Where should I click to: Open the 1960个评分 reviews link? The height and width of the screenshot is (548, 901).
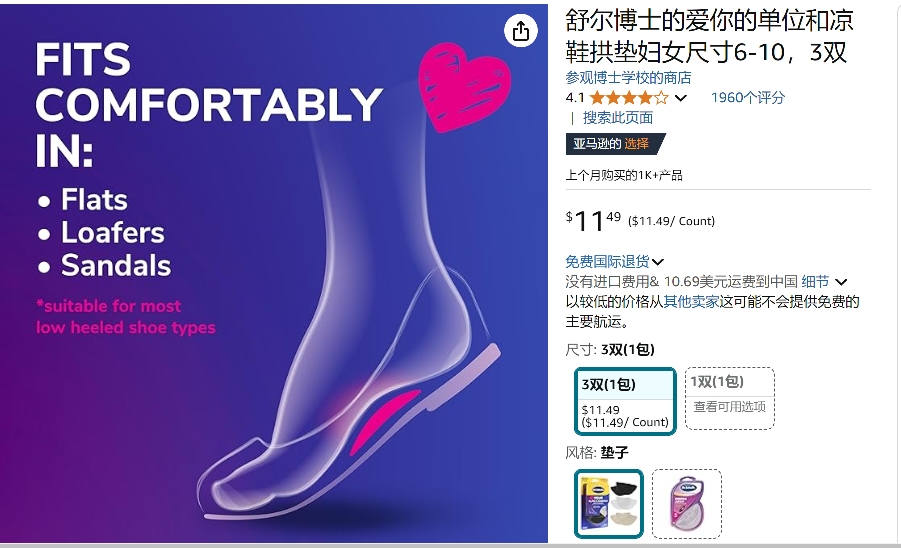(748, 98)
